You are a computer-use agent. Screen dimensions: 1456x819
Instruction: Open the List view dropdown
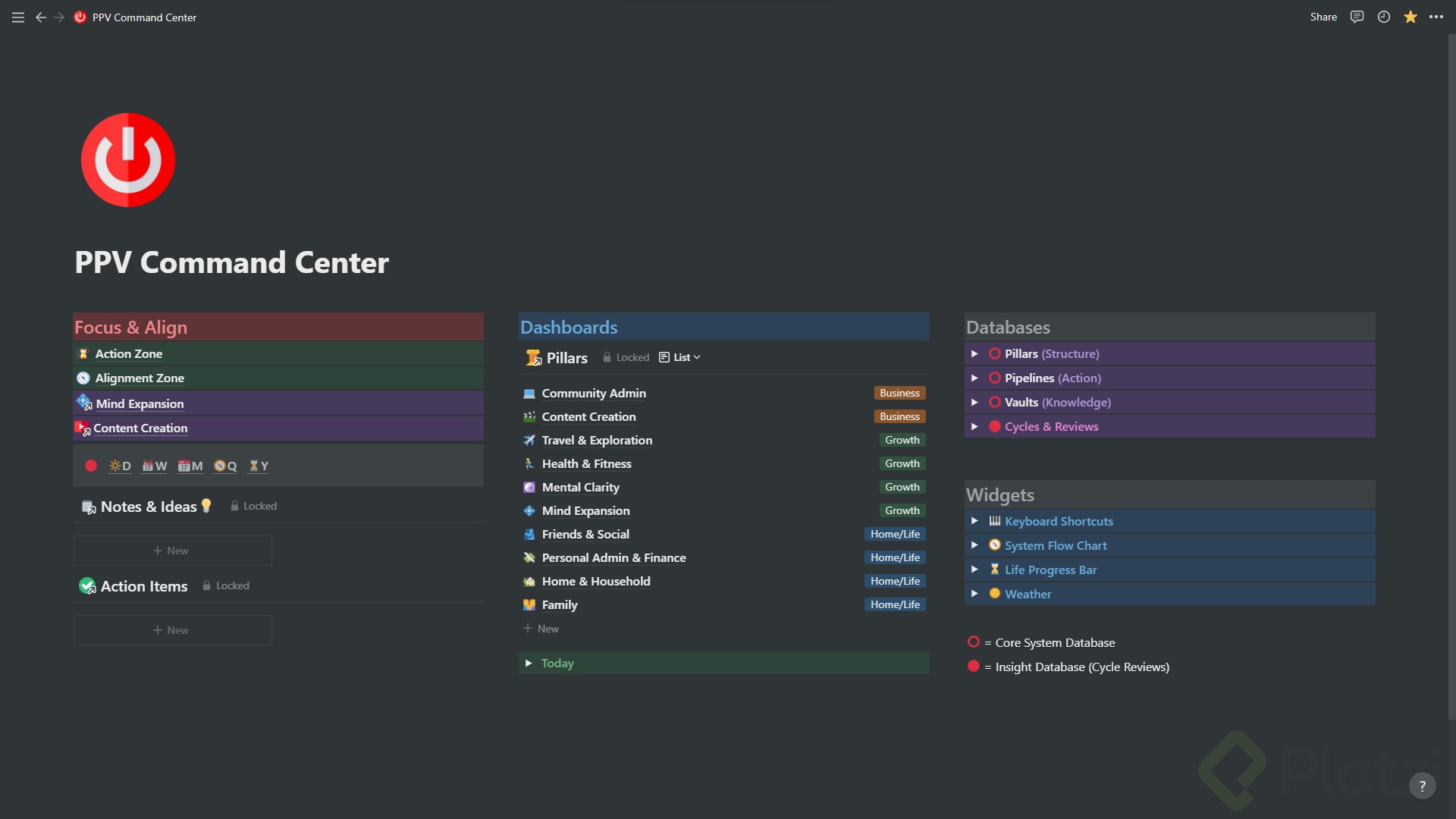tap(680, 357)
